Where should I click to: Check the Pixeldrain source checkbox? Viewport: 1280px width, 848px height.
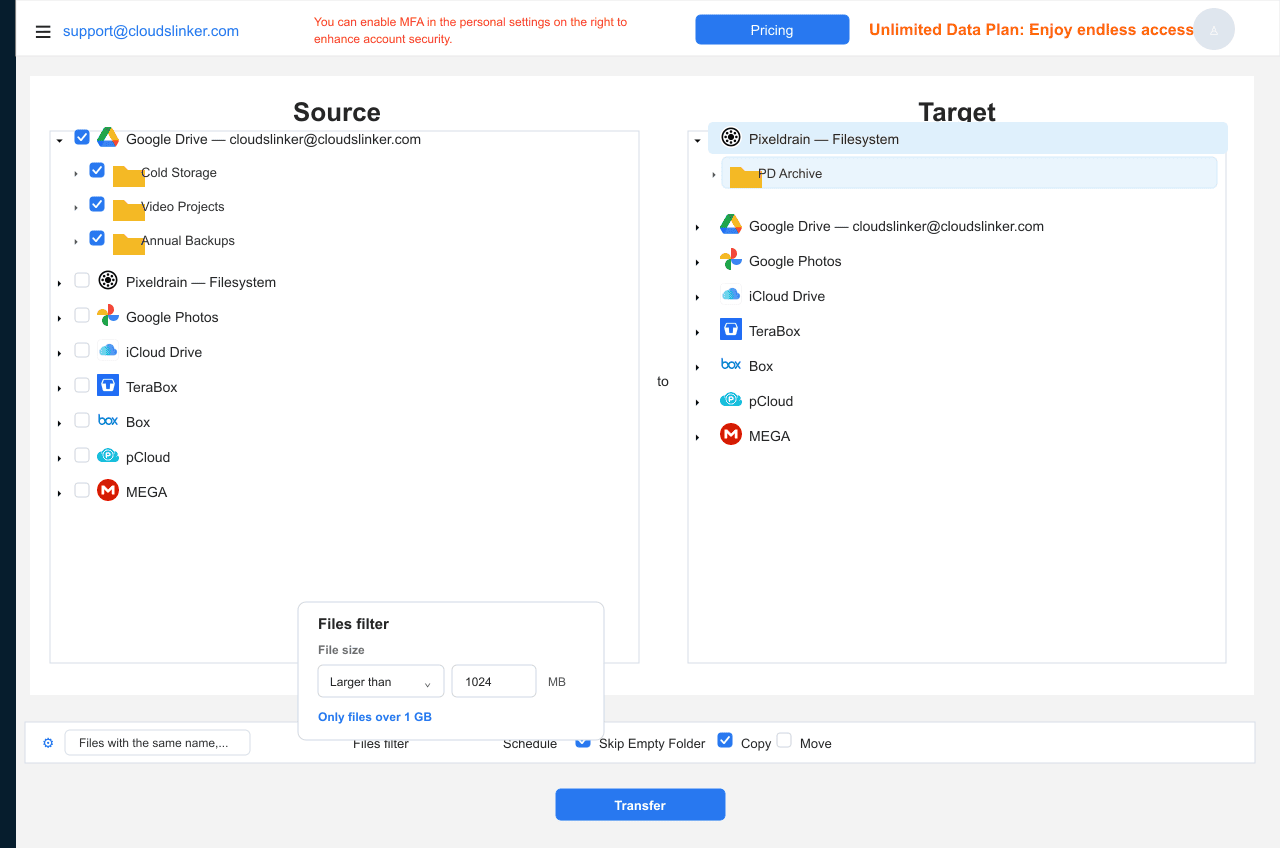(x=82, y=280)
